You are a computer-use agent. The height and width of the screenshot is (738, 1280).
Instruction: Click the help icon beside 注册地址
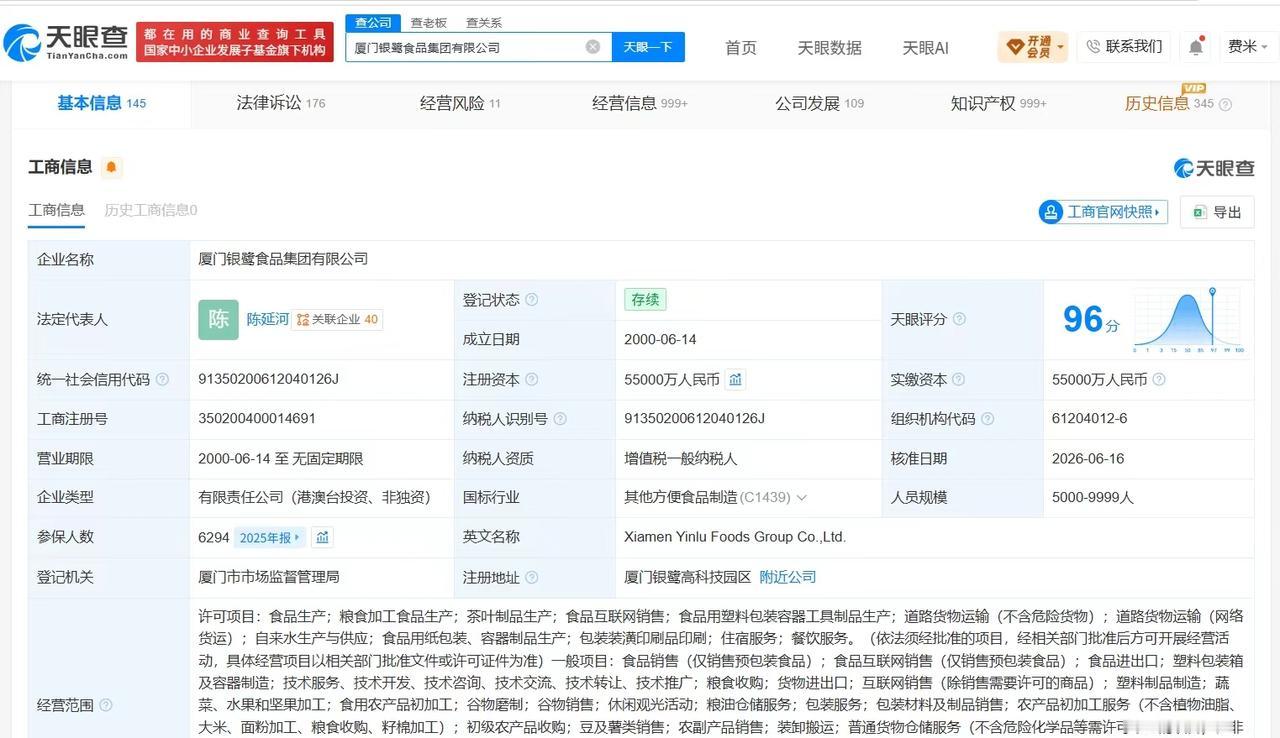(x=532, y=577)
